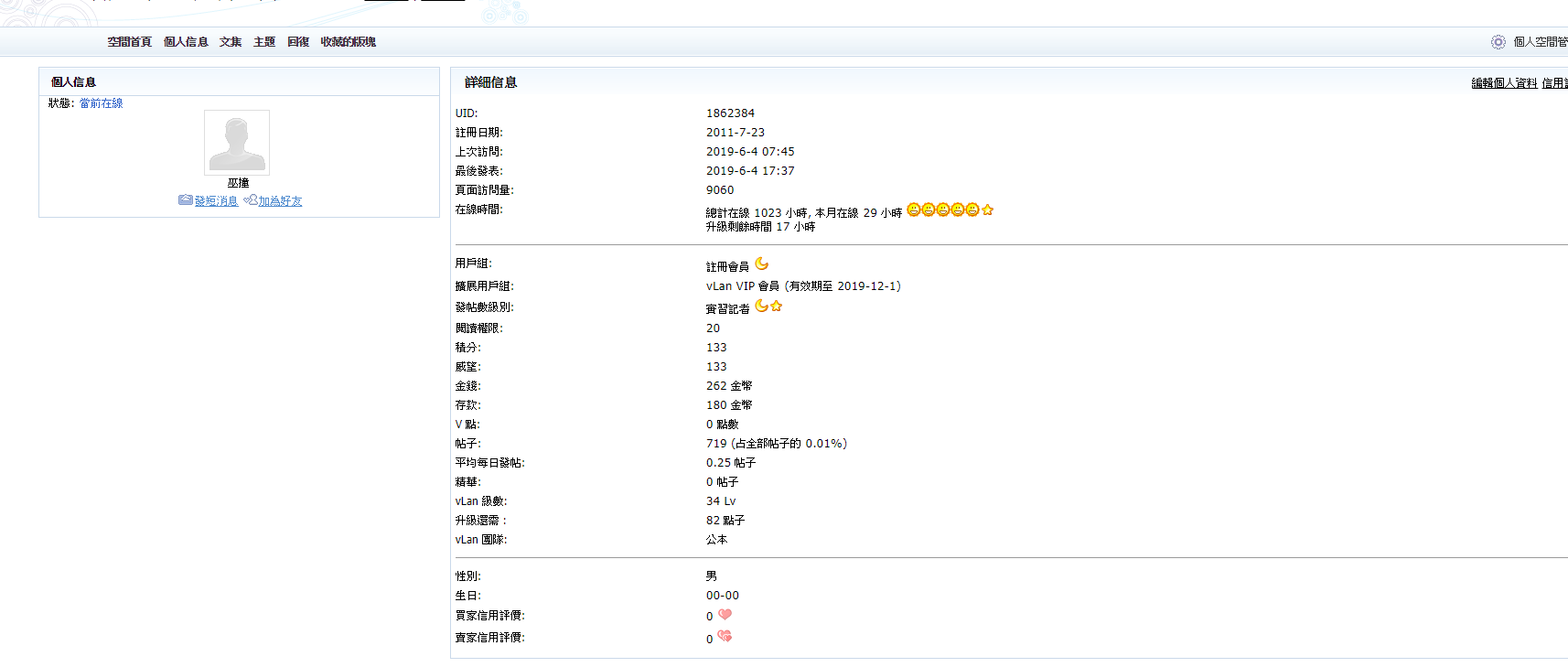Open the 空間首頁 menu item
The height and width of the screenshot is (667, 1568).
(129, 42)
